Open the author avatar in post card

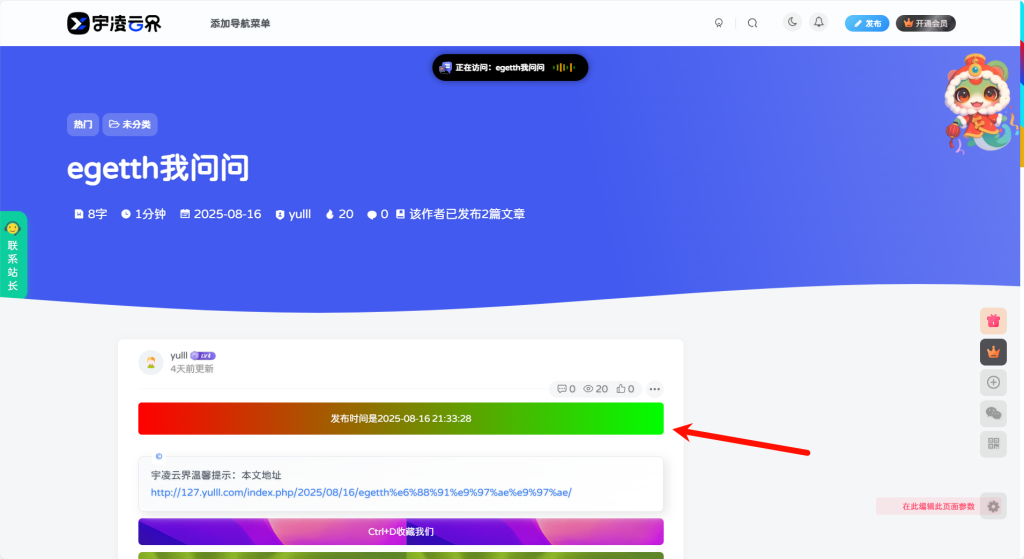pos(151,362)
